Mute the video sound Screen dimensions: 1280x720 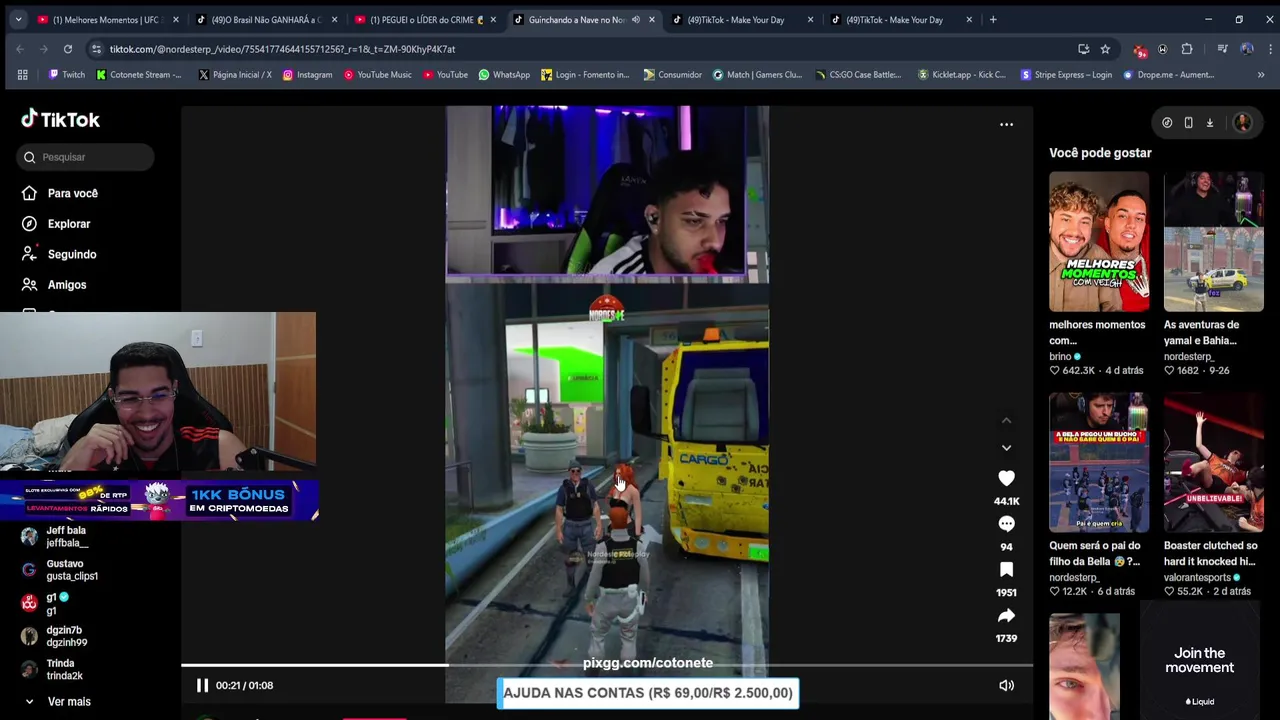click(x=1006, y=685)
